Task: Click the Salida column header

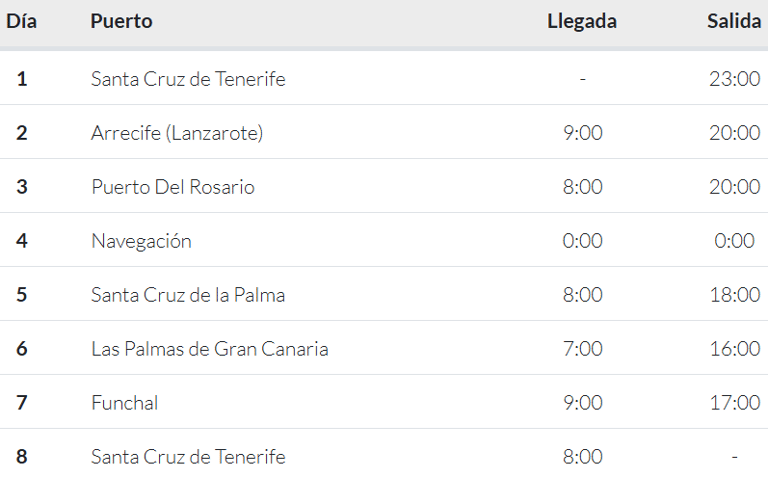Action: tap(734, 21)
